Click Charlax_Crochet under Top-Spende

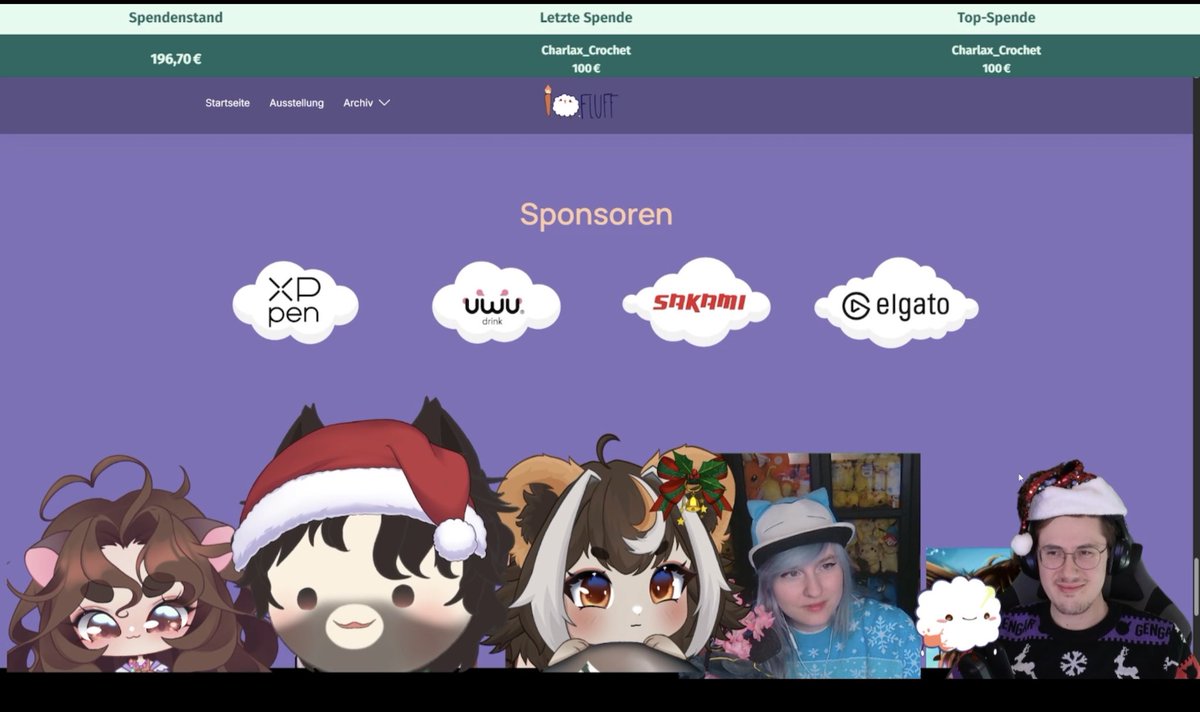pos(996,50)
